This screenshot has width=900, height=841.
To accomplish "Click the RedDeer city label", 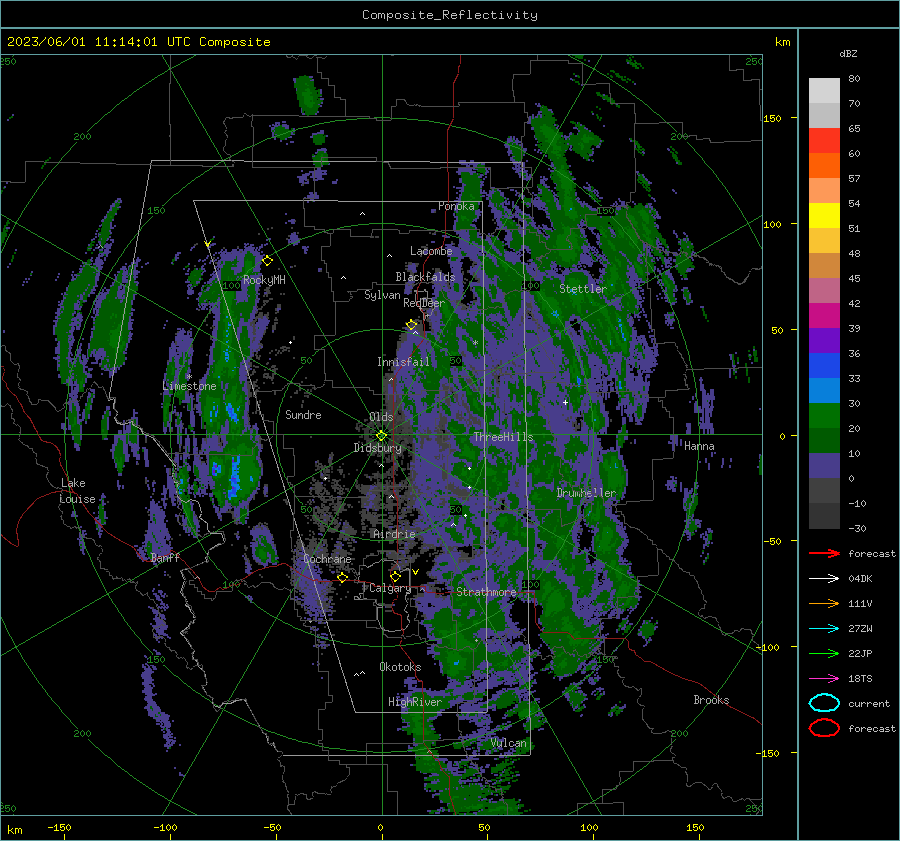I will (424, 303).
